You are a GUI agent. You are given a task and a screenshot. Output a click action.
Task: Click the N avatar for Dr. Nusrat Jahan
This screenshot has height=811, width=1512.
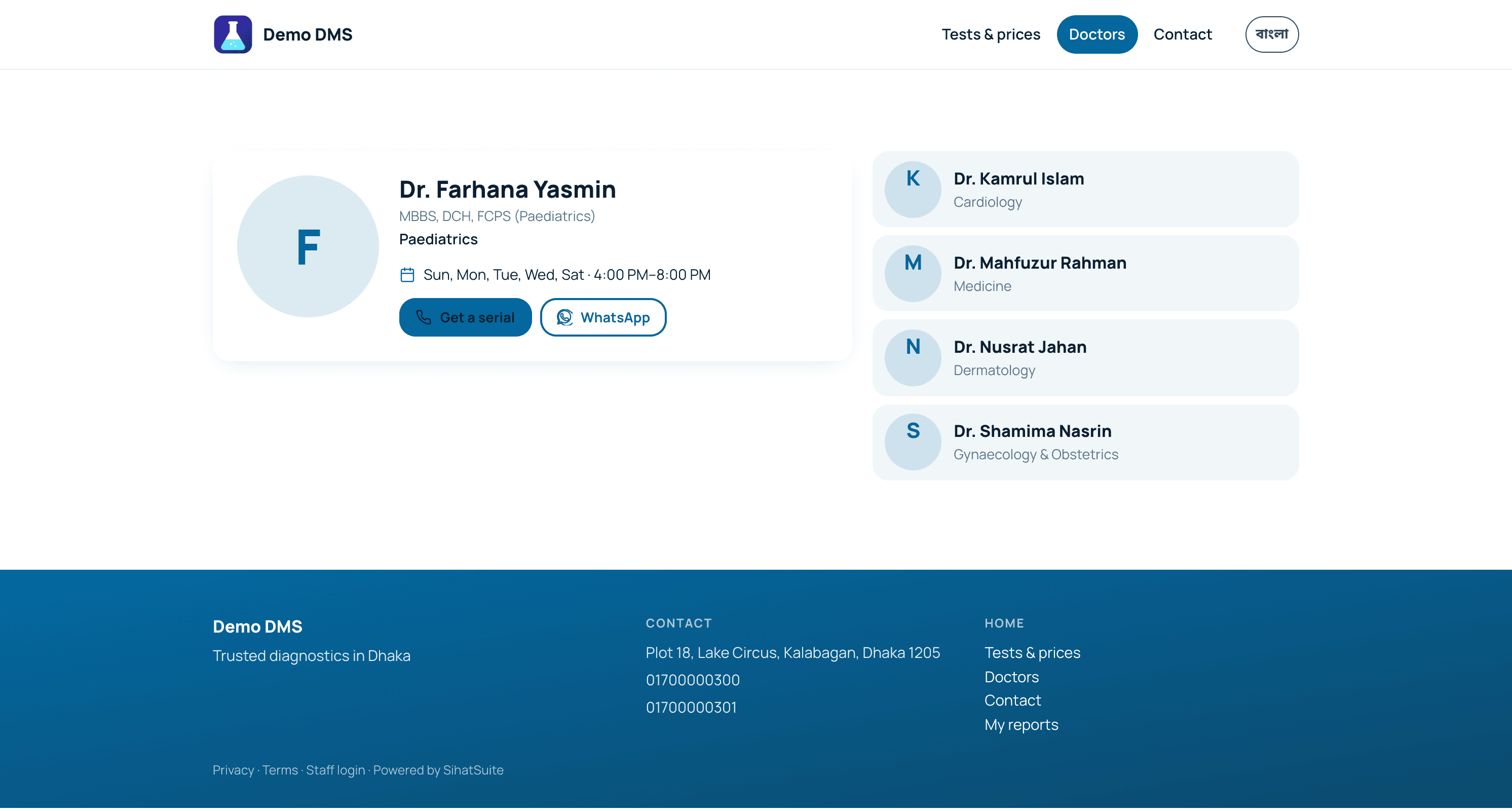tap(913, 358)
